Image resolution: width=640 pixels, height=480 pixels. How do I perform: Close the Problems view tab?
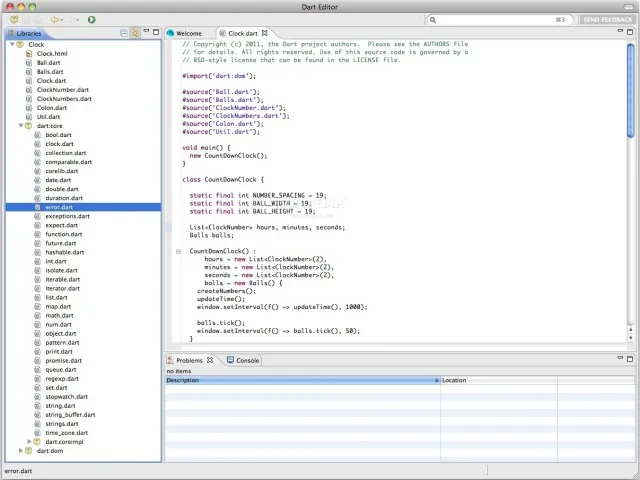210,360
